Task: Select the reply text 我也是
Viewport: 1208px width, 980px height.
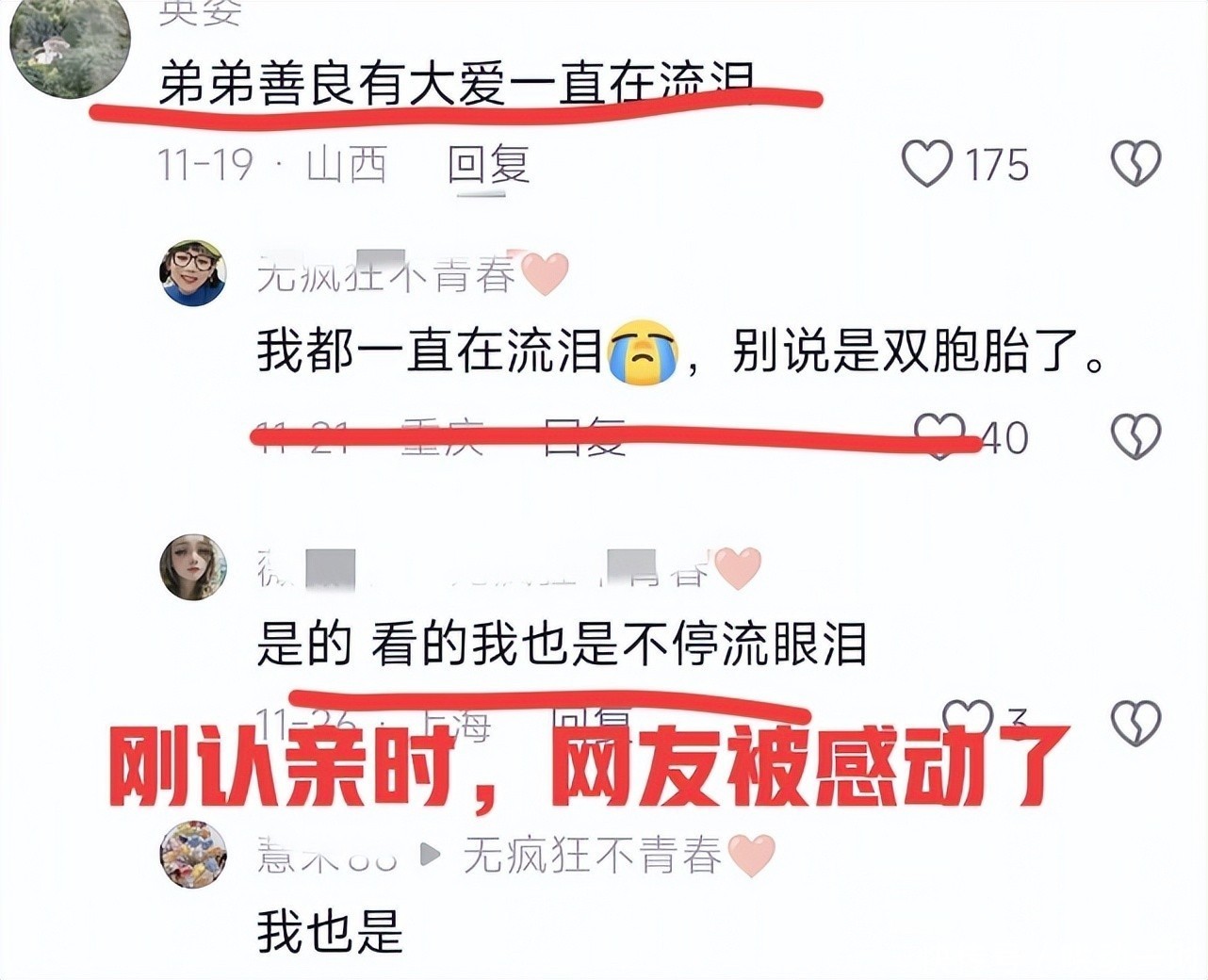Action: point(330,931)
